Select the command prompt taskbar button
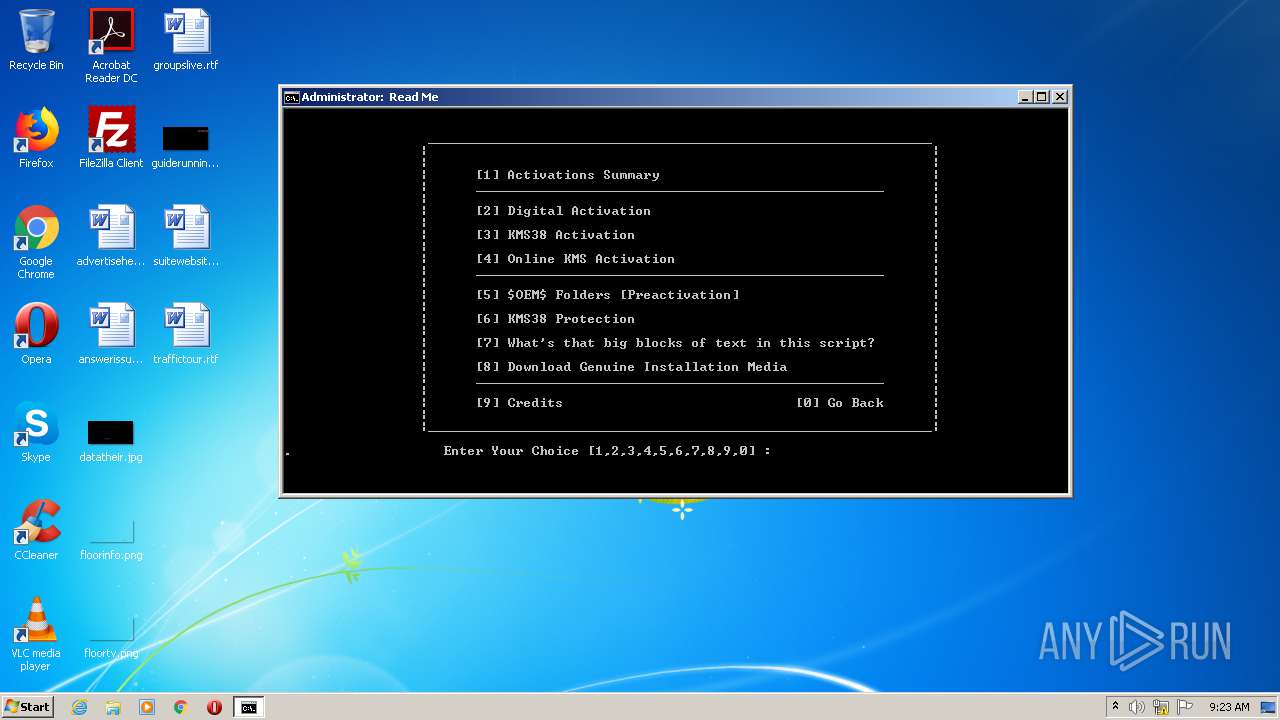This screenshot has height=720, width=1280. 248,707
